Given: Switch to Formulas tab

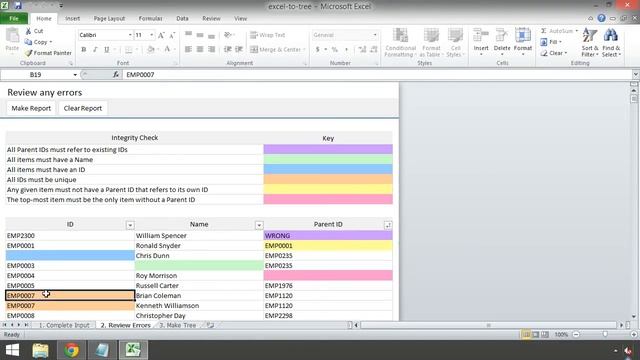Looking at the screenshot, I should click(x=150, y=18).
